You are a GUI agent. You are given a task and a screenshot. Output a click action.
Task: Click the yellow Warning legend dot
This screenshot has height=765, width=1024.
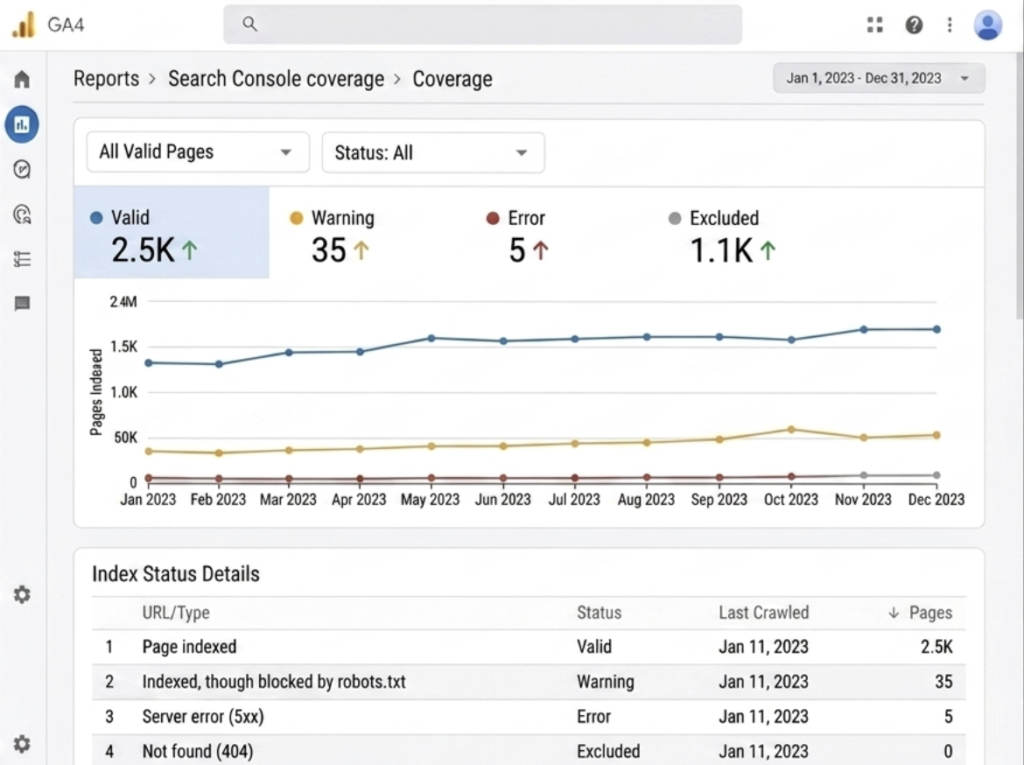[296, 218]
